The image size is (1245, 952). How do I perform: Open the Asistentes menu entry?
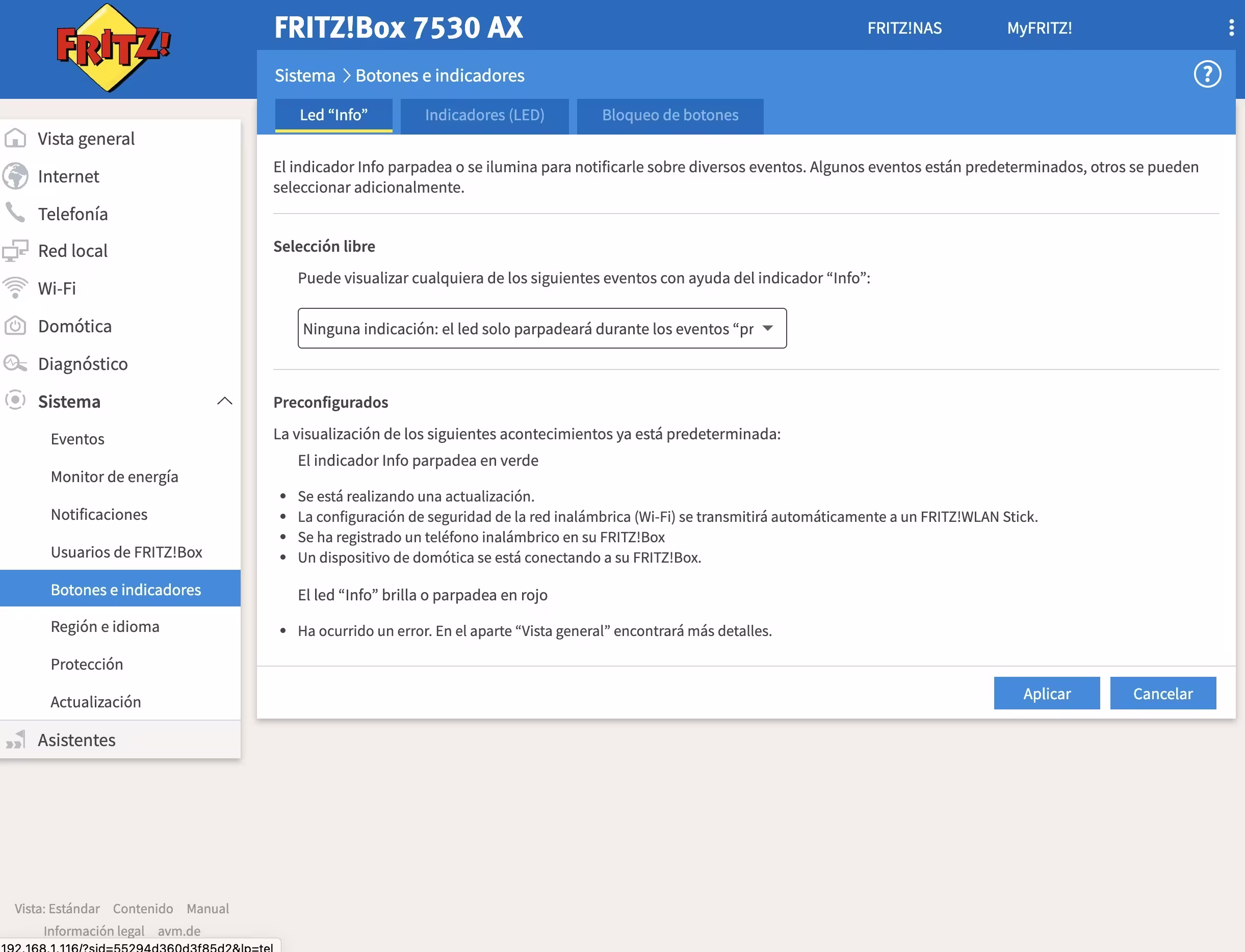tap(76, 739)
